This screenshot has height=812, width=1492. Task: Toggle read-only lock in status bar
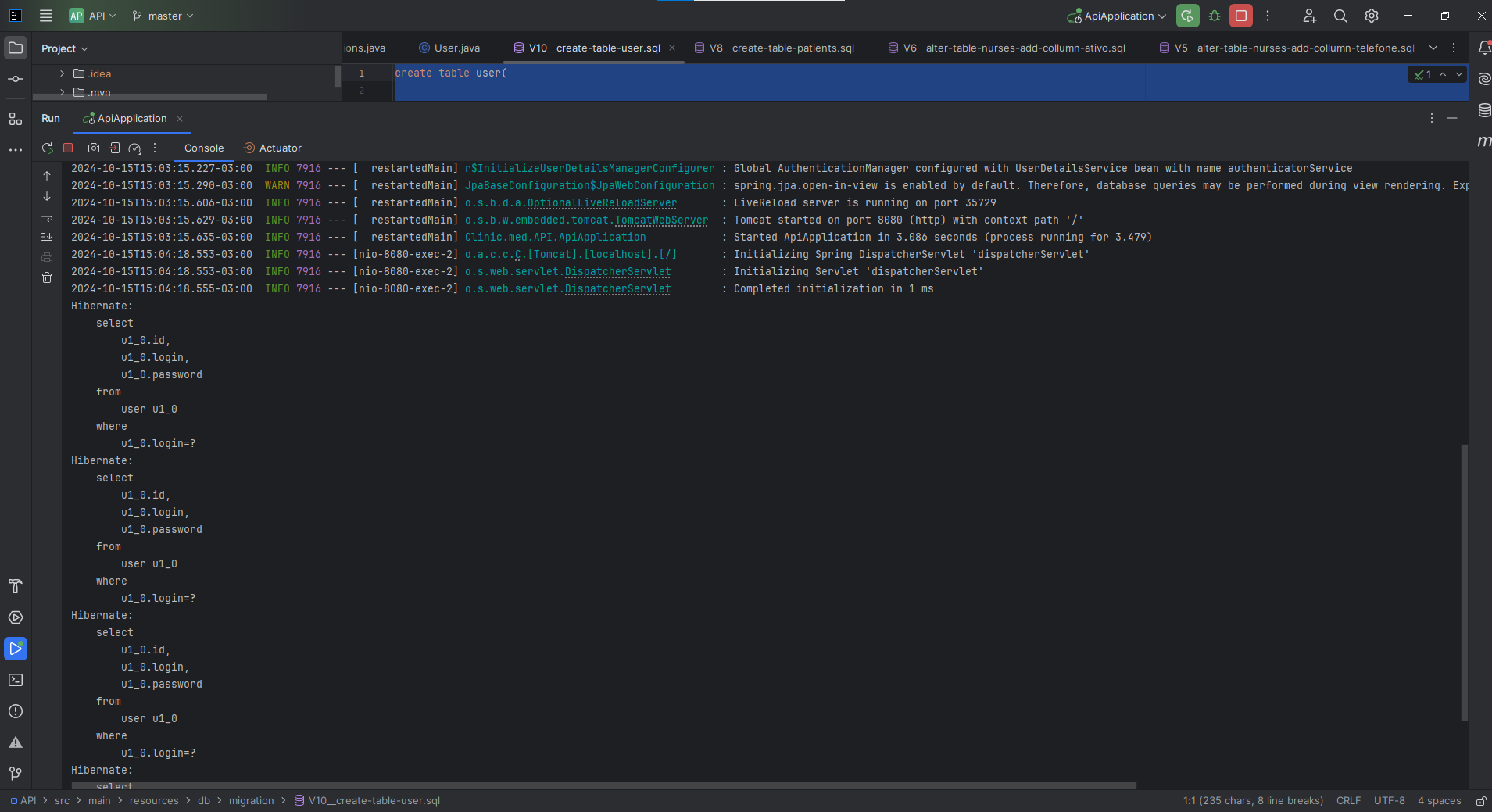pyautogui.click(x=1480, y=801)
